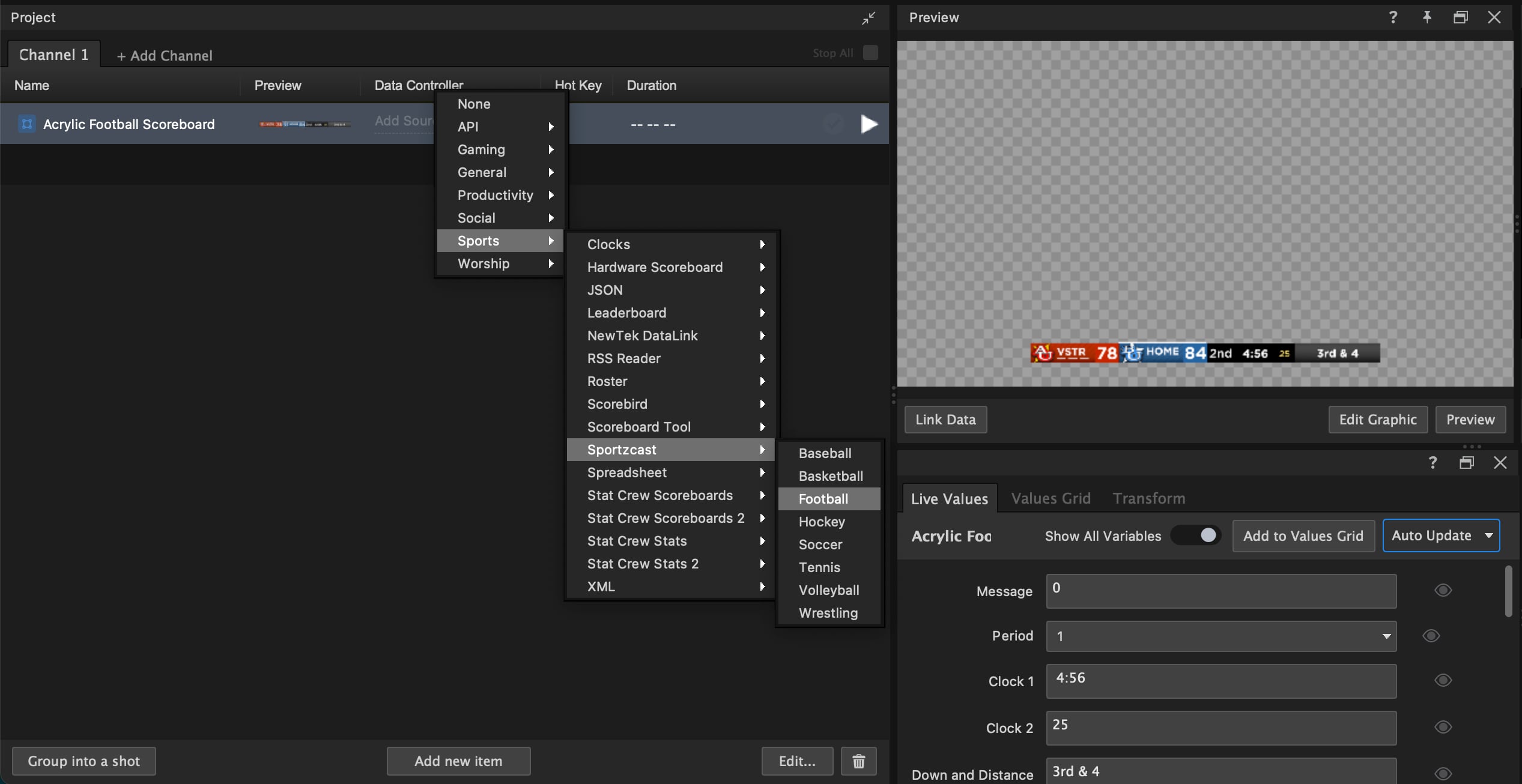
Task: Open help in the Live Values panel
Action: pyautogui.click(x=1433, y=462)
